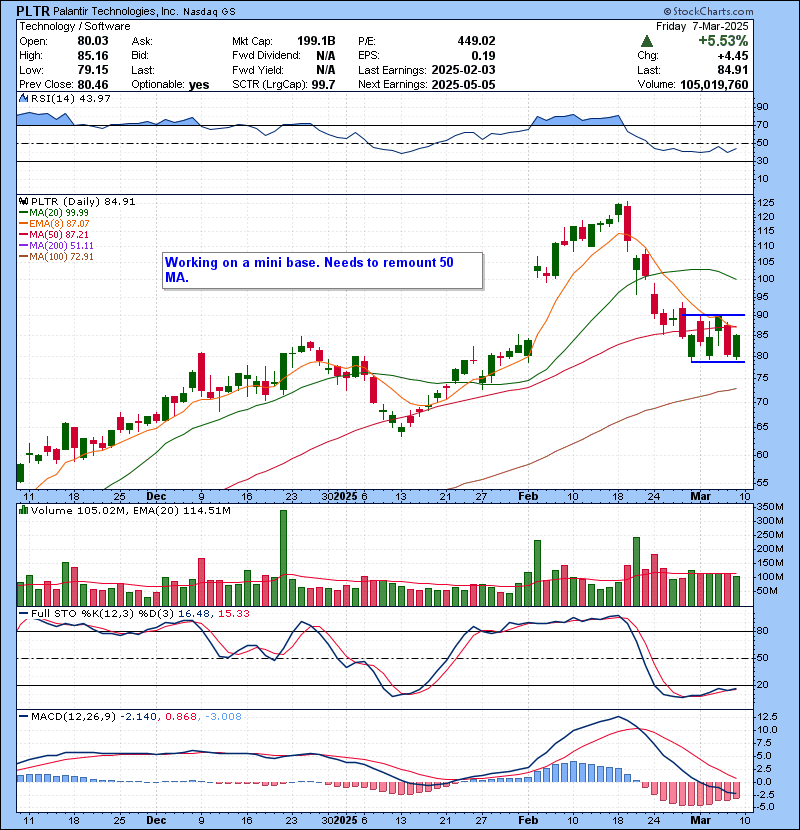Select the Prev Close value 80.46
Screen dimensions: 800x830
click(93, 85)
